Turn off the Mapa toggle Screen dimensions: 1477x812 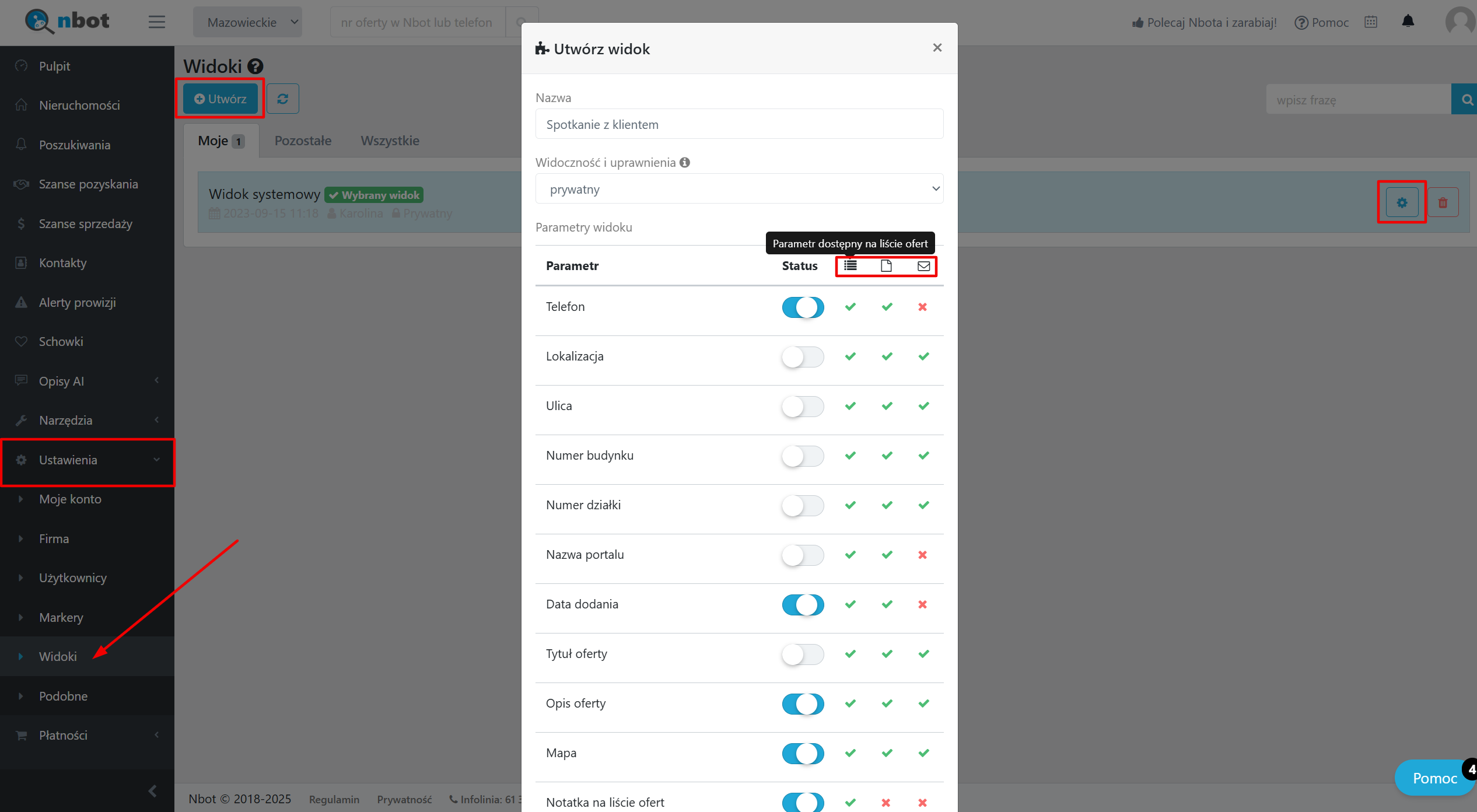[803, 754]
